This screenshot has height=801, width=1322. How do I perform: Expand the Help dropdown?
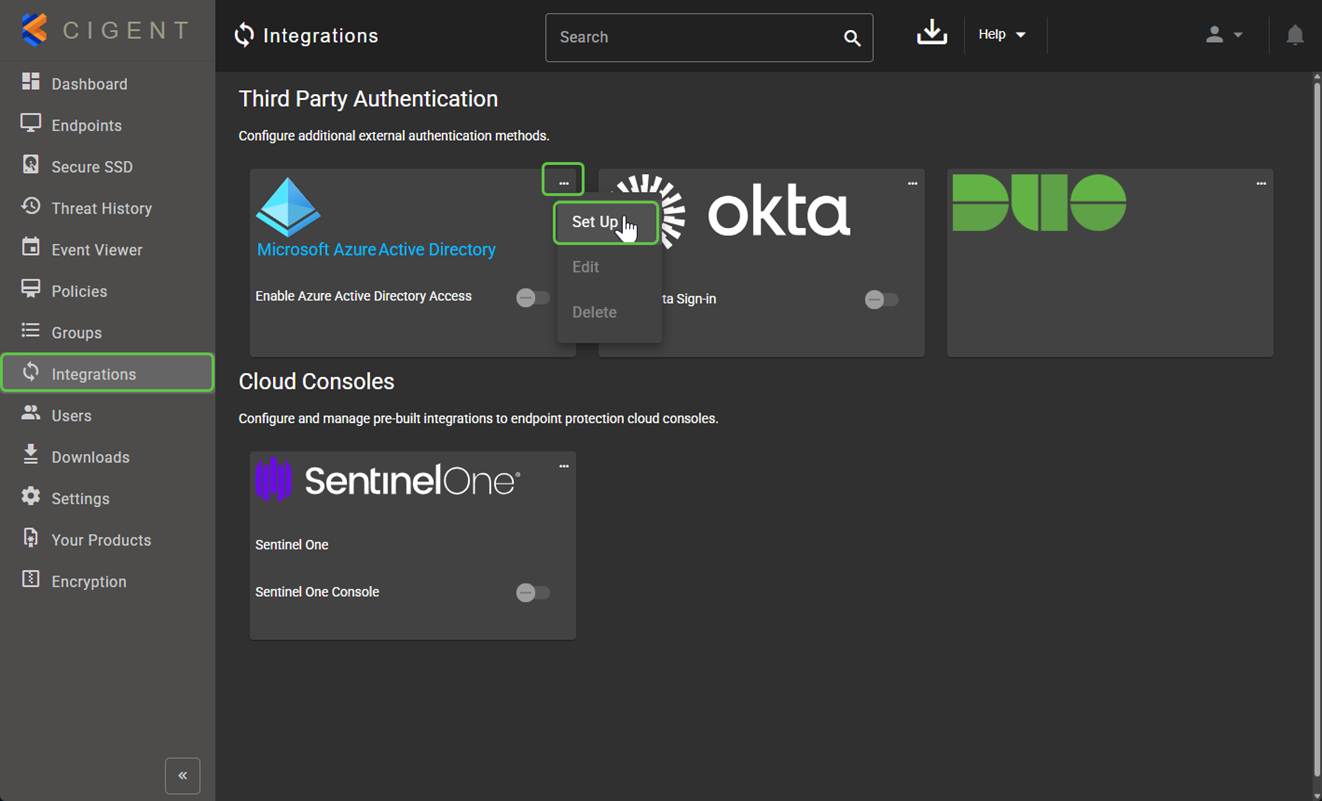pos(1002,35)
